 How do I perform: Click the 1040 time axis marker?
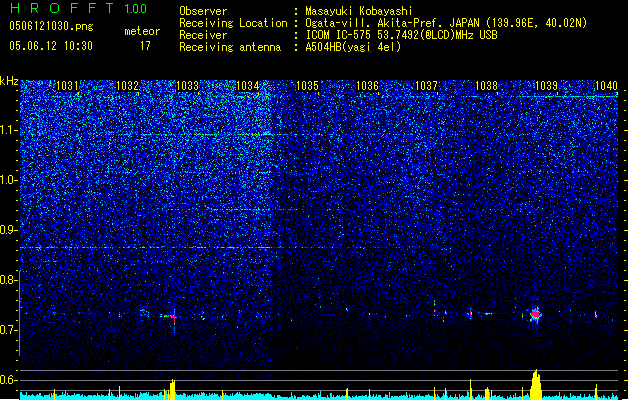tap(606, 86)
